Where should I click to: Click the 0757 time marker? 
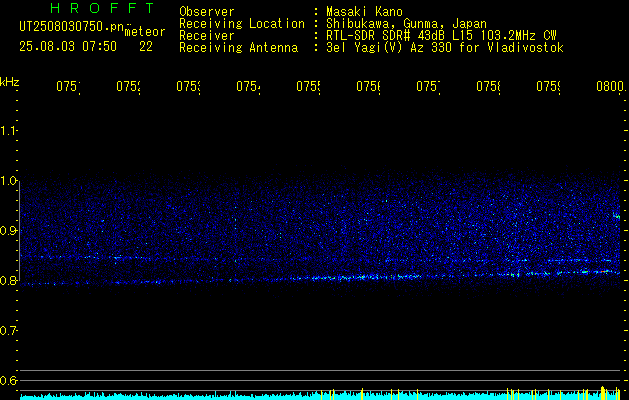pos(428,87)
